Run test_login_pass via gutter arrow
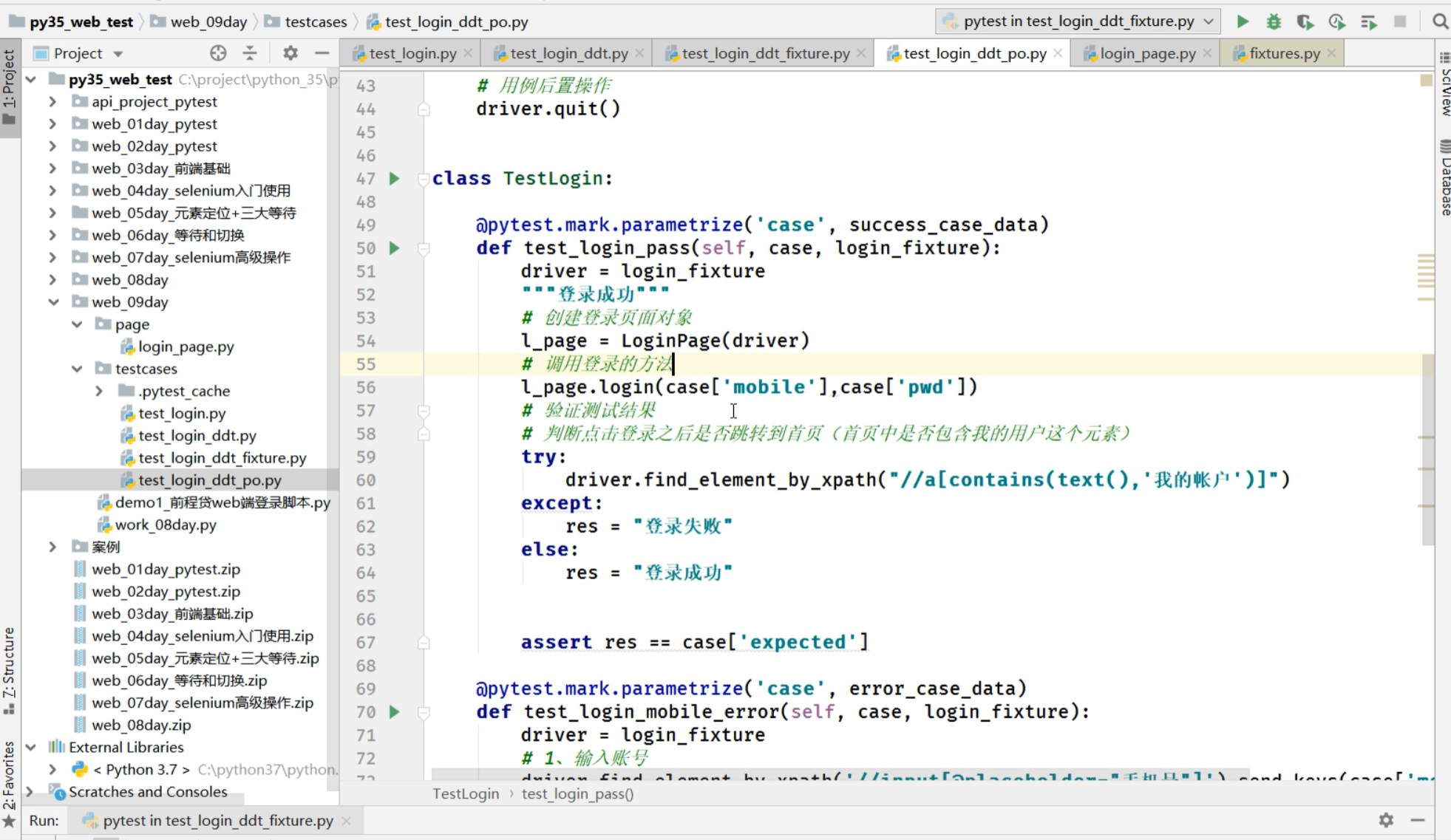 (395, 248)
